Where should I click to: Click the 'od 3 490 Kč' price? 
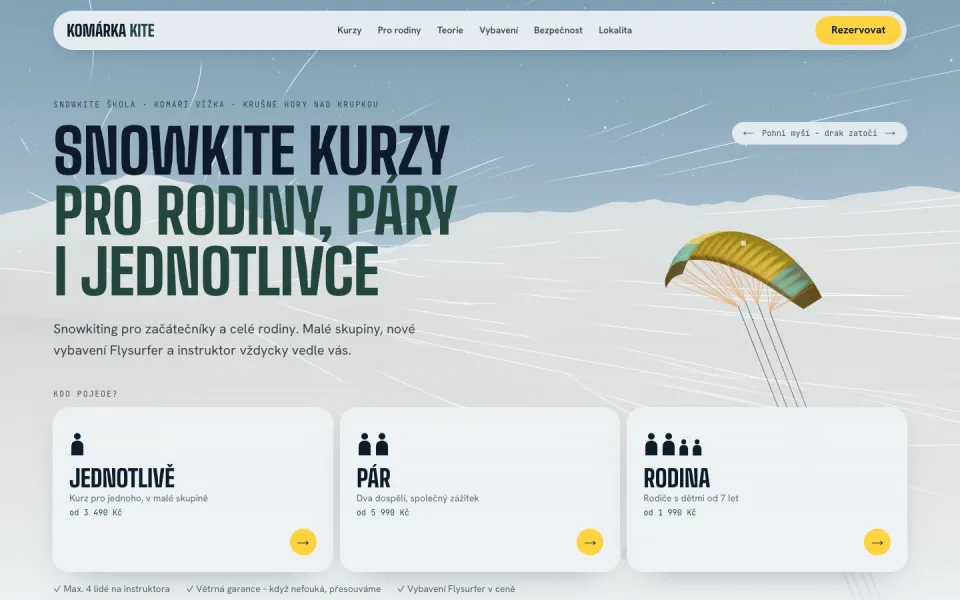96,512
